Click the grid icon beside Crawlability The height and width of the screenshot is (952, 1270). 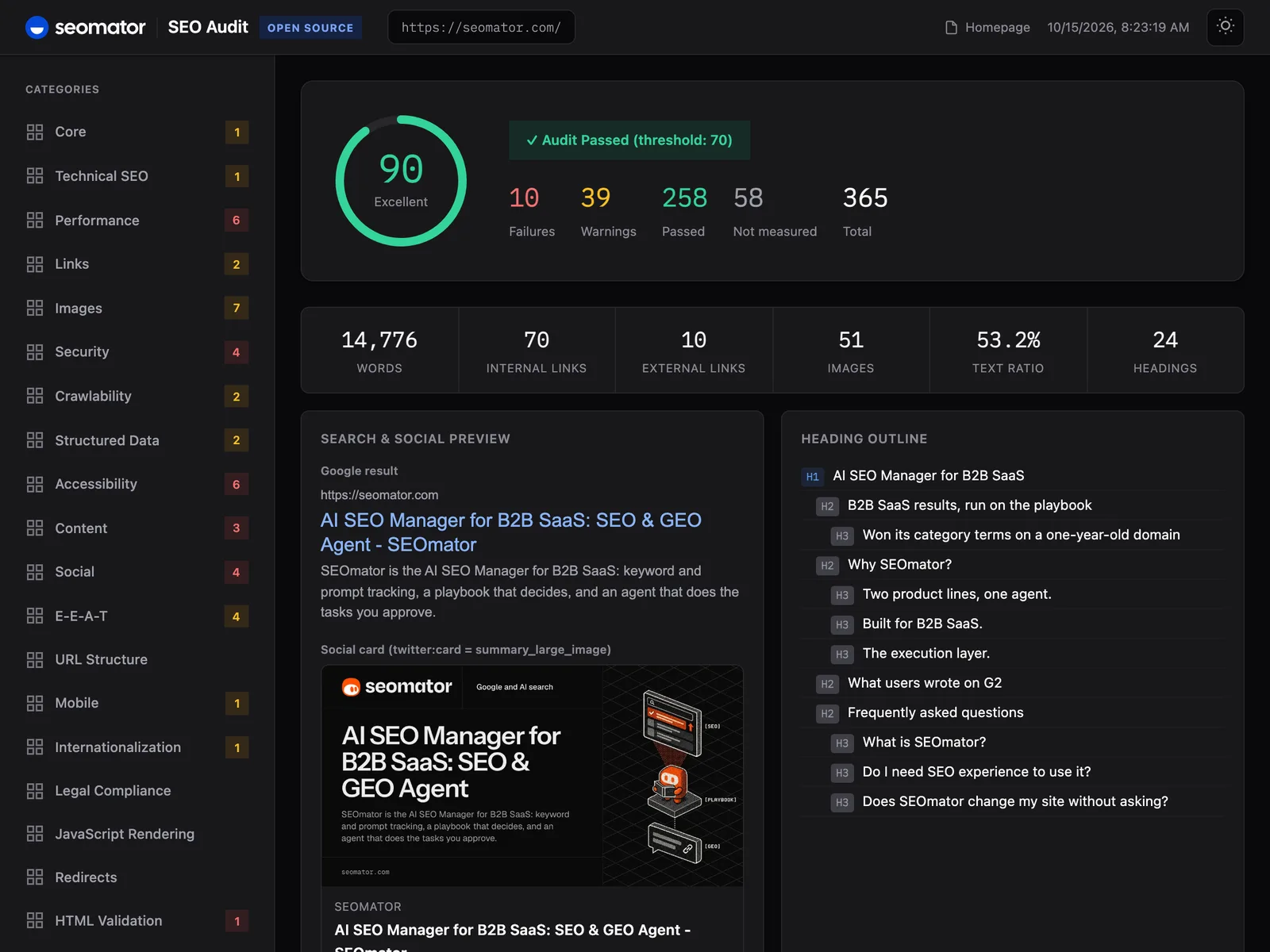tap(35, 396)
